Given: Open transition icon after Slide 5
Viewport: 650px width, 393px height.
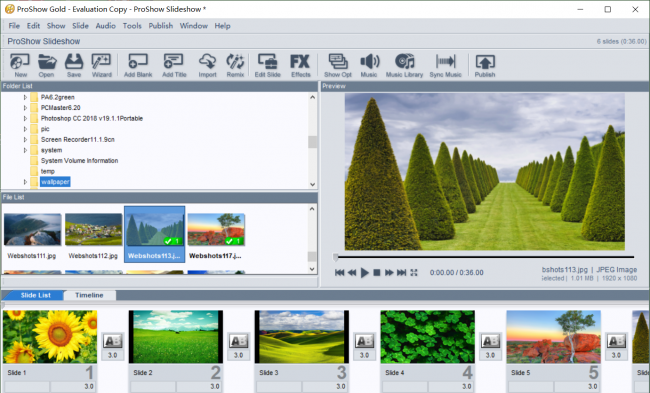Looking at the screenshot, I should point(616,341).
